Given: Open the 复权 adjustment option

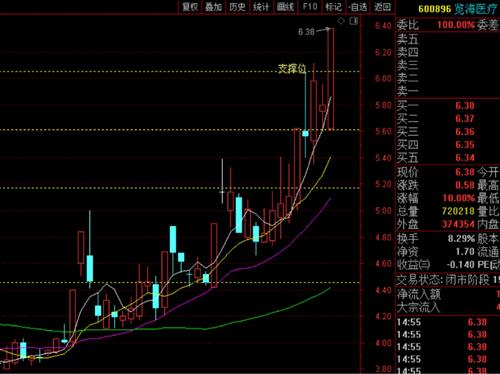Looking at the screenshot, I should (190, 7).
